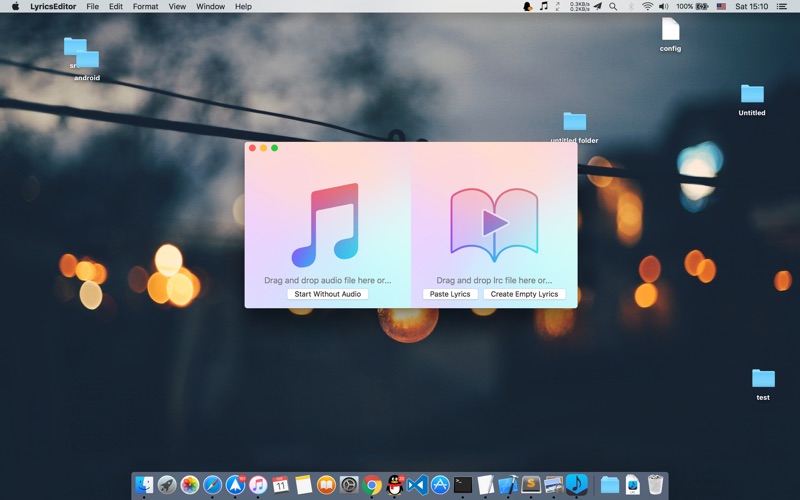Open the Wi-Fi status menu
Screen dimensions: 800x500
[x=647, y=6]
